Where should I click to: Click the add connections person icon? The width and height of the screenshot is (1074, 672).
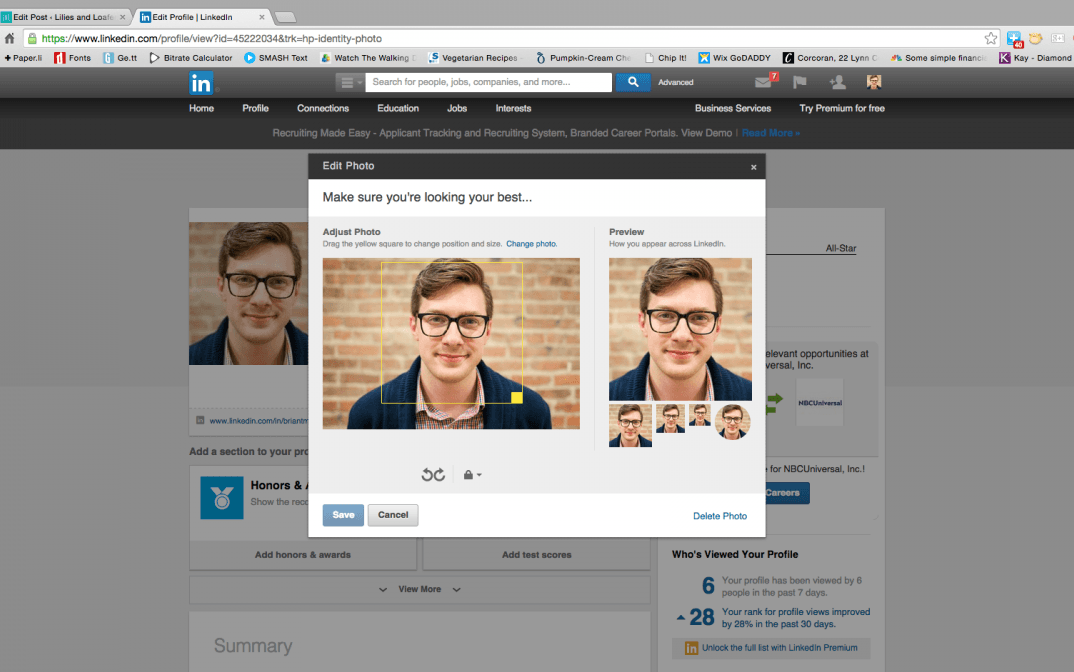click(x=836, y=82)
